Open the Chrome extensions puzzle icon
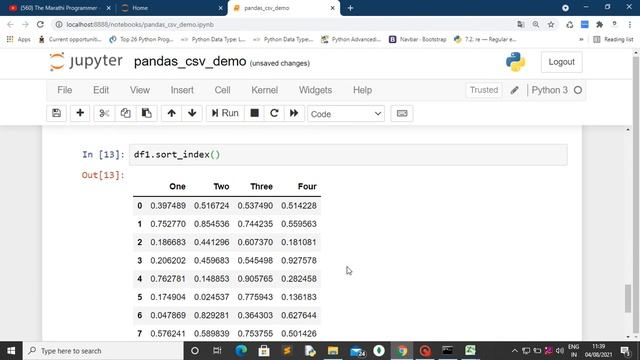This screenshot has width=640, height=360. click(x=600, y=24)
